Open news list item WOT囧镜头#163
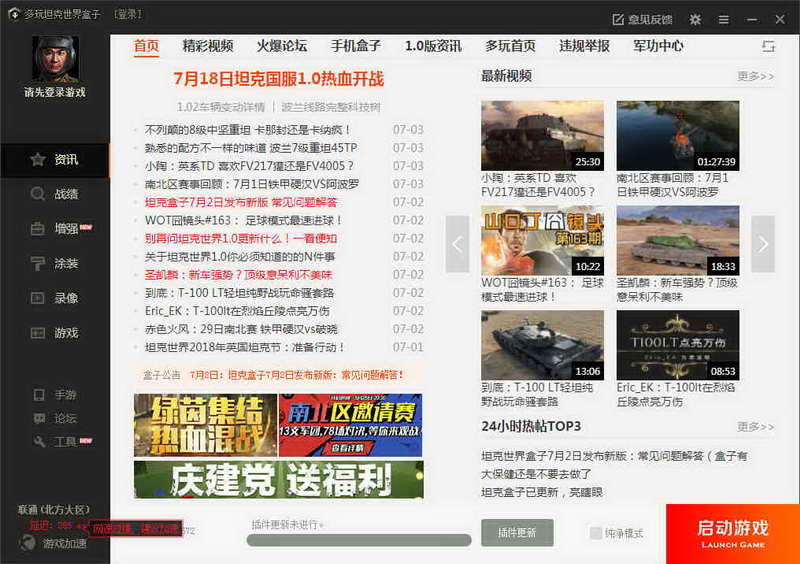The height and width of the screenshot is (564, 800). pyautogui.click(x=243, y=220)
